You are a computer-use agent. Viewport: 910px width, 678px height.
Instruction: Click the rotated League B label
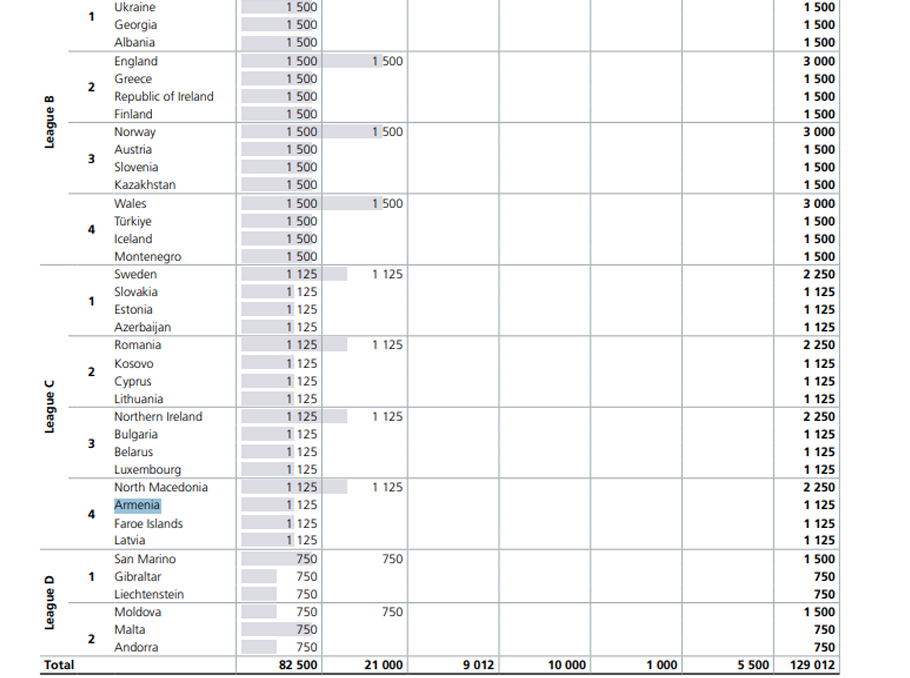coord(50,122)
